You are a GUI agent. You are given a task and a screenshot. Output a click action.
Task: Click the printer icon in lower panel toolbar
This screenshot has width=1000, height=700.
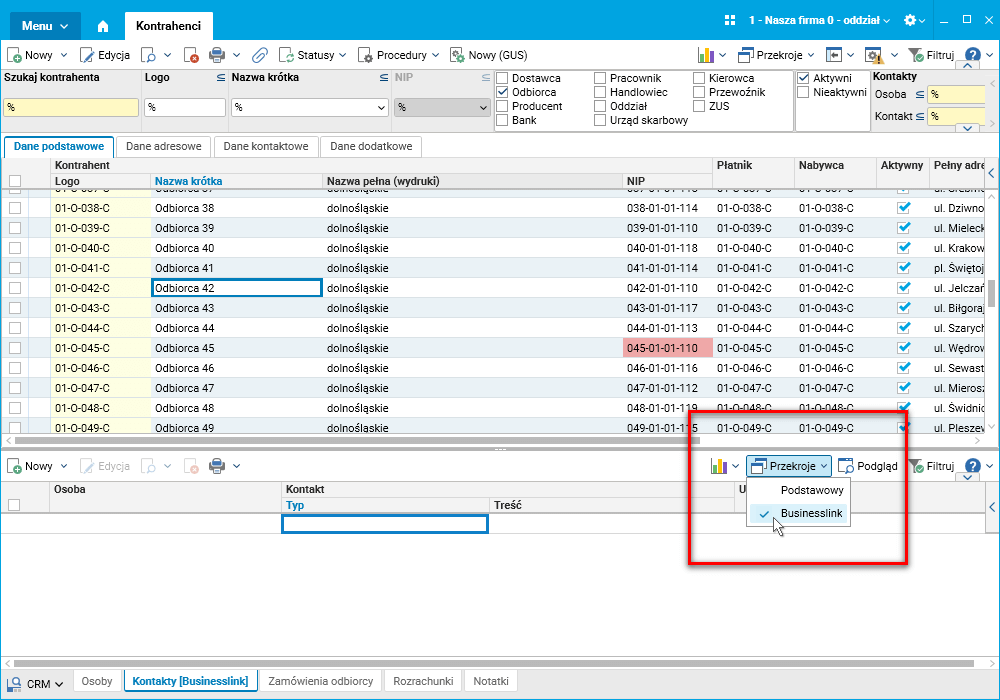click(216, 466)
